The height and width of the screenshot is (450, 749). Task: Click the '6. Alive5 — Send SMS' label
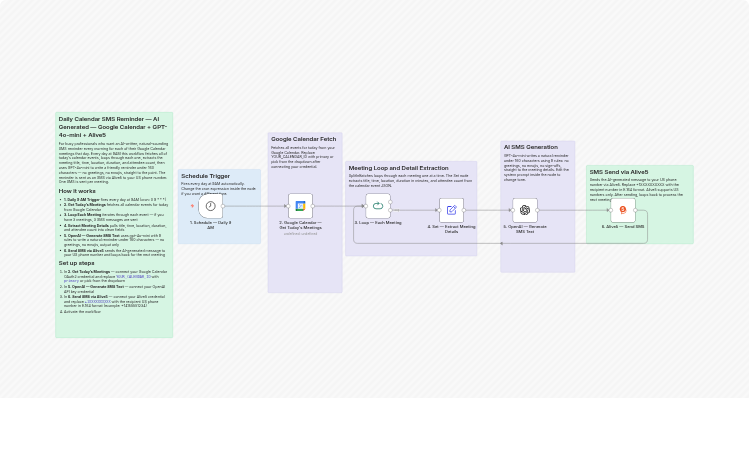click(x=623, y=227)
